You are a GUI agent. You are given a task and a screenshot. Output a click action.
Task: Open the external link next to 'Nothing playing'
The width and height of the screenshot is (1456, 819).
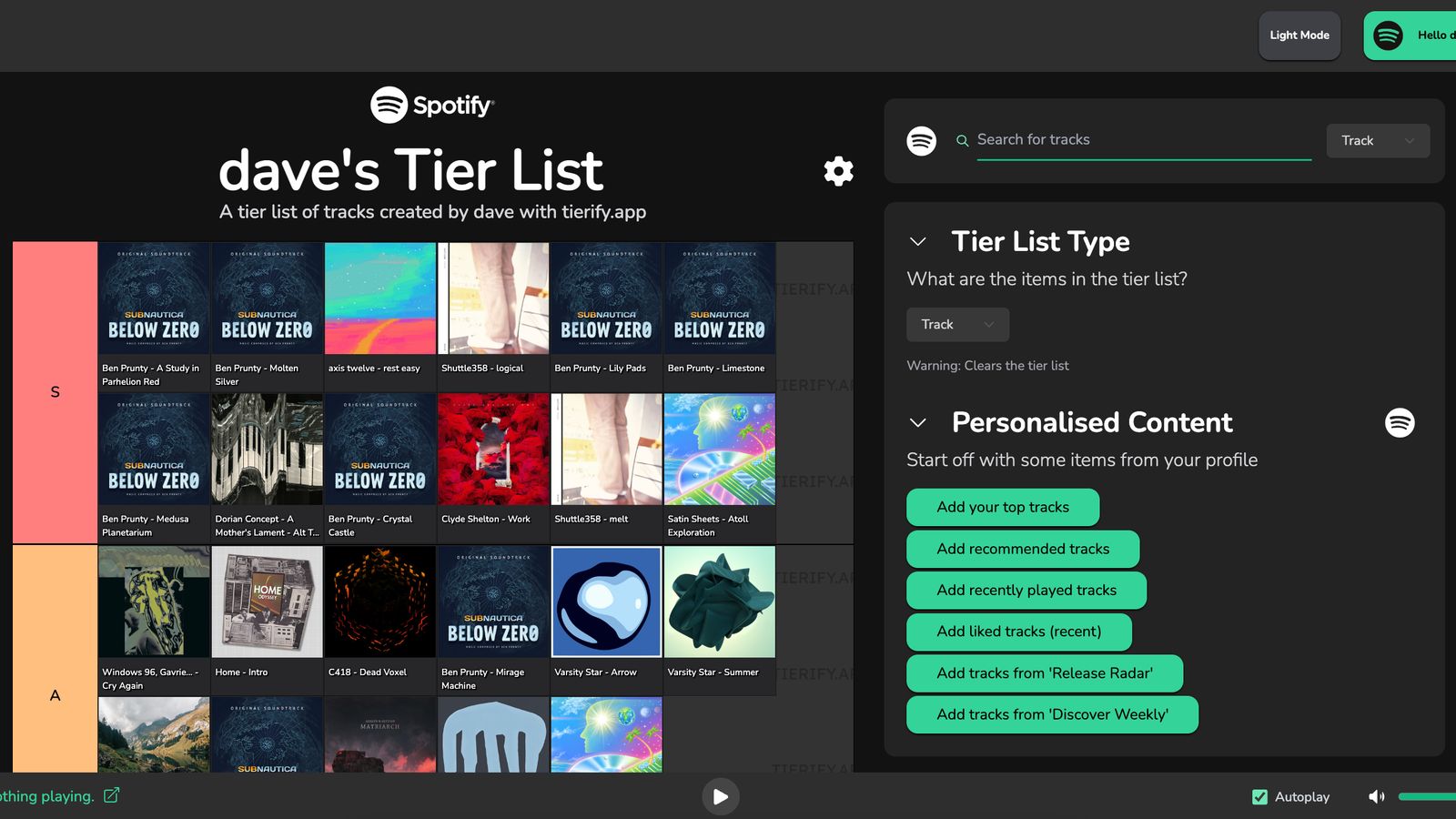(x=110, y=795)
